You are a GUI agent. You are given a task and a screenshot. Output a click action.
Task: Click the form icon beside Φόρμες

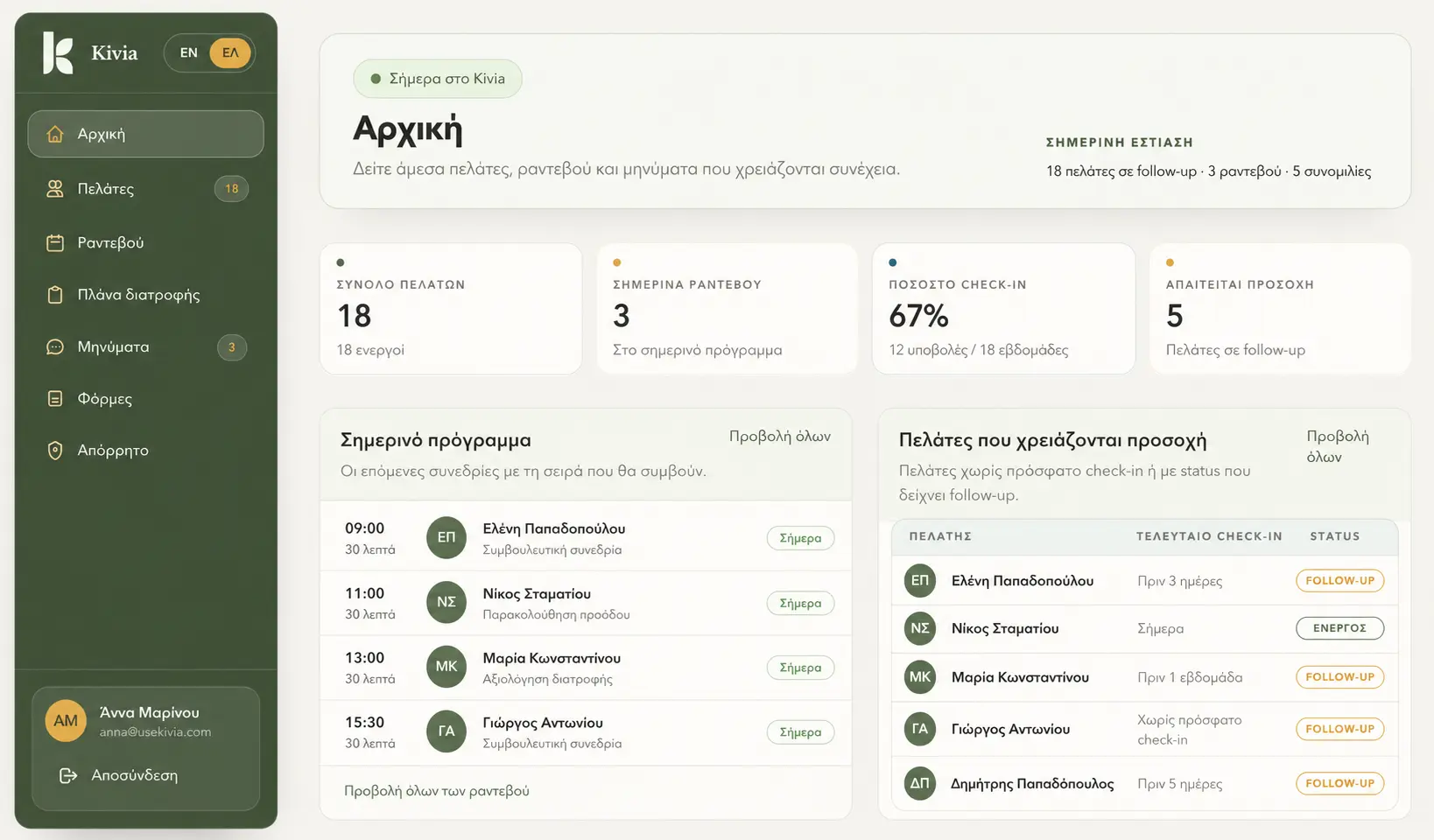pyautogui.click(x=55, y=398)
